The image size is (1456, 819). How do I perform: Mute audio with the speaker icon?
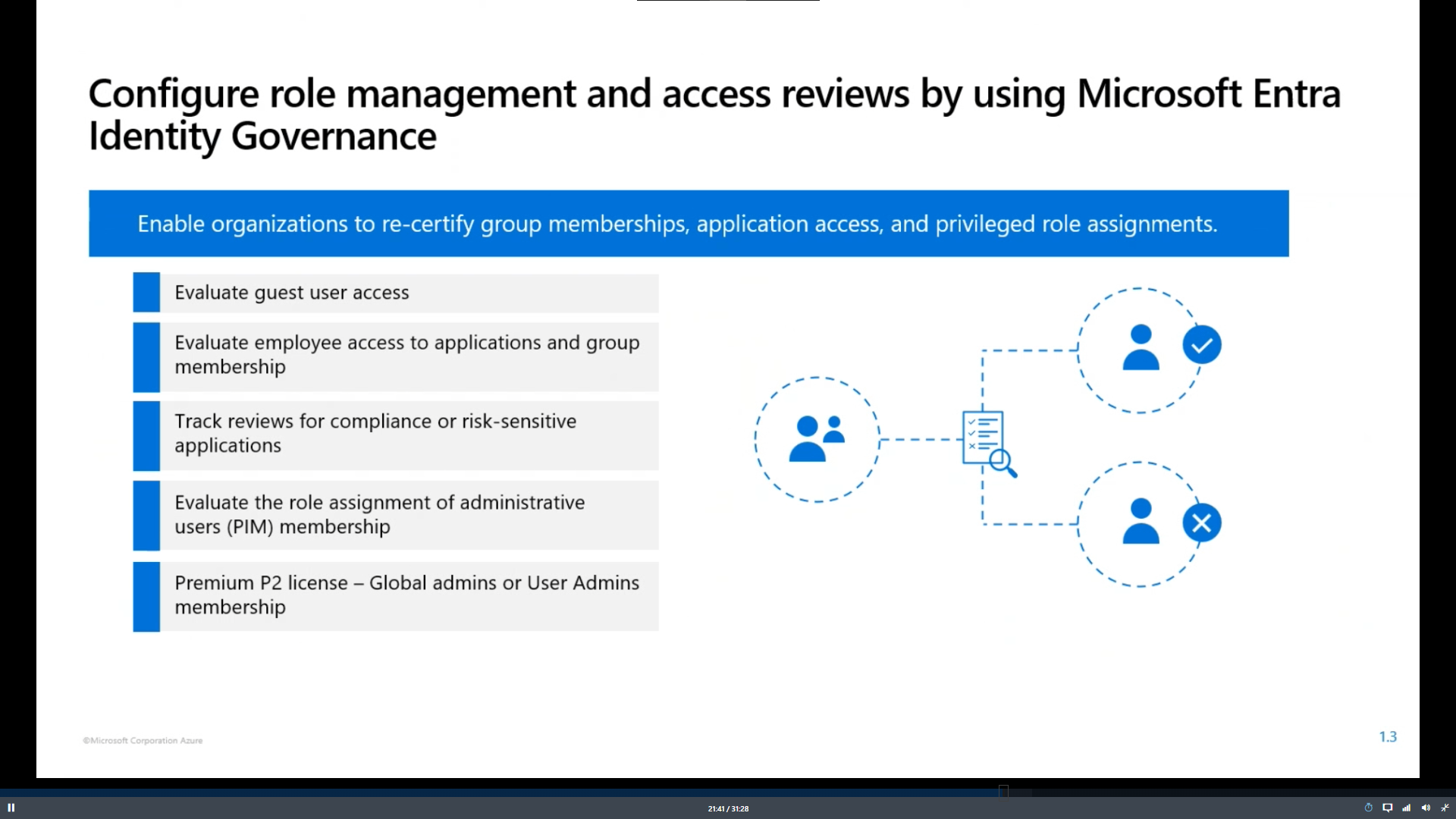[1426, 808]
